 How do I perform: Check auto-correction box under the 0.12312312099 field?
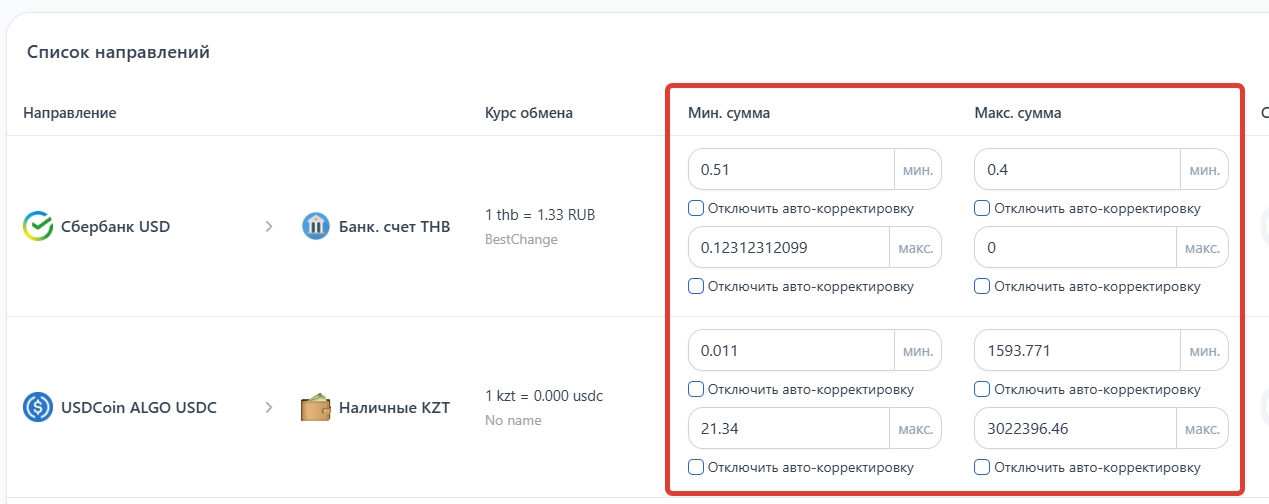pos(696,287)
